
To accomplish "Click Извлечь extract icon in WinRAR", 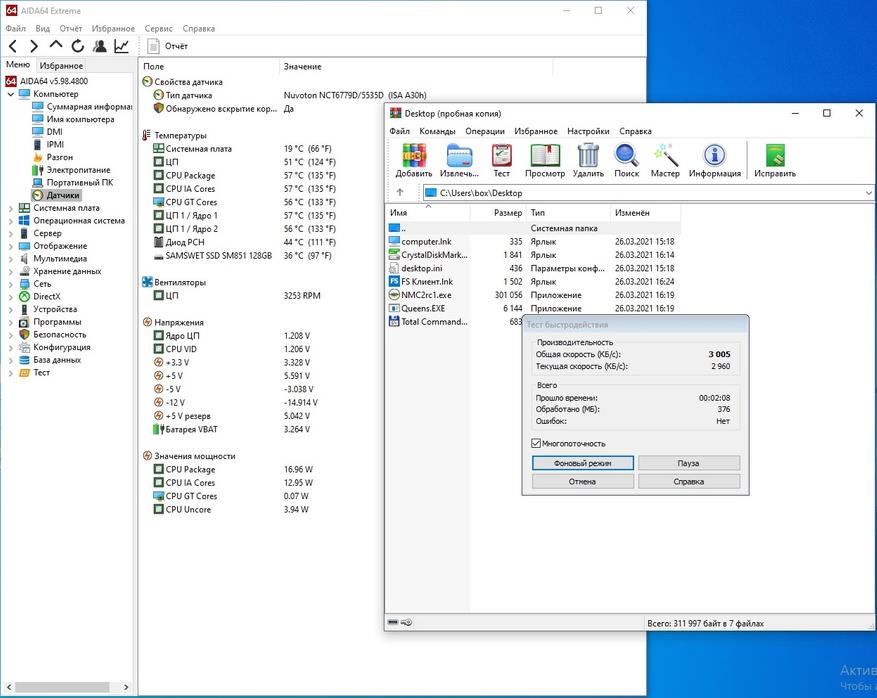I will click(x=459, y=160).
